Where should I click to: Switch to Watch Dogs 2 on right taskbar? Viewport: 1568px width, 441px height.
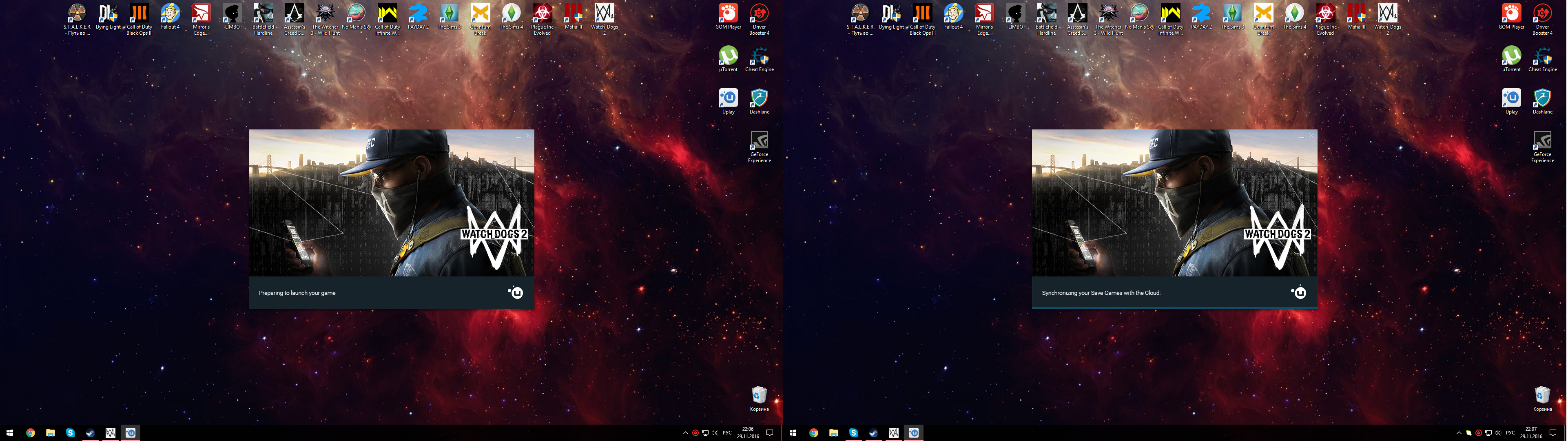tap(893, 433)
